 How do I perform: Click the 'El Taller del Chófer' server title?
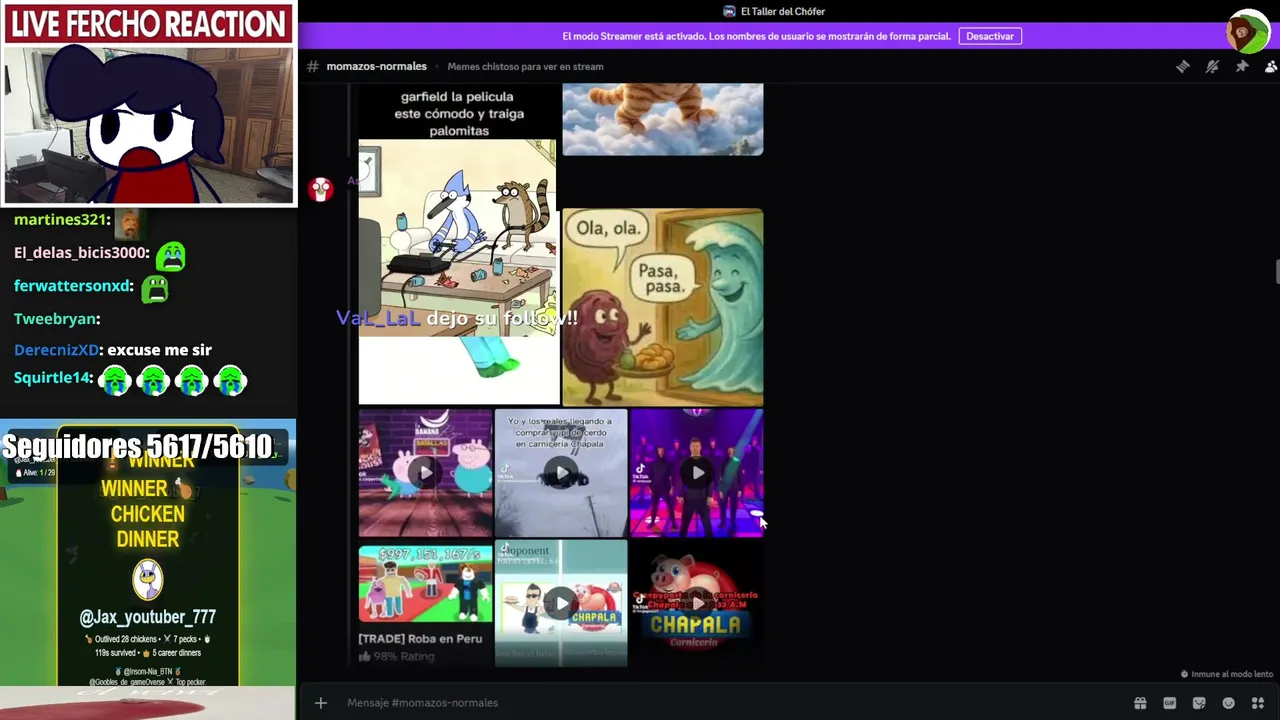coord(782,11)
